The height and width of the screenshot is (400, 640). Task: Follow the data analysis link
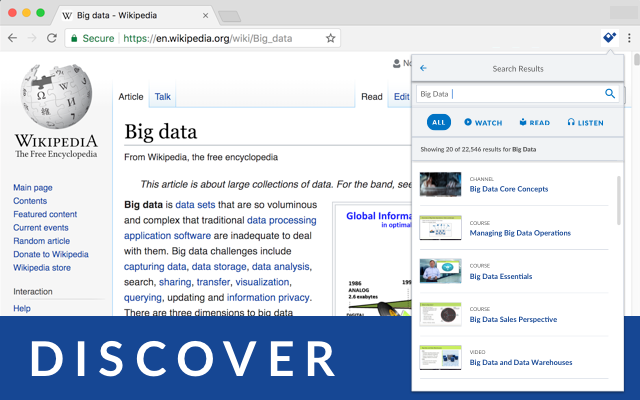pos(280,267)
